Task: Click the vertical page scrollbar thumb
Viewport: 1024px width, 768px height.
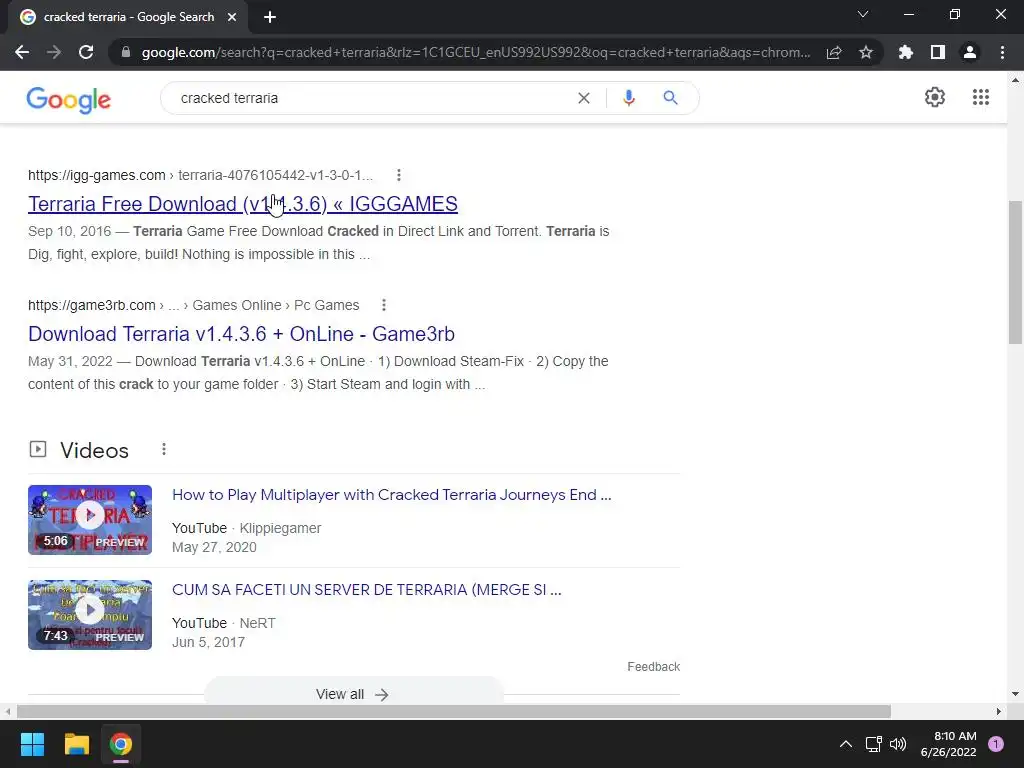Action: point(1015,272)
